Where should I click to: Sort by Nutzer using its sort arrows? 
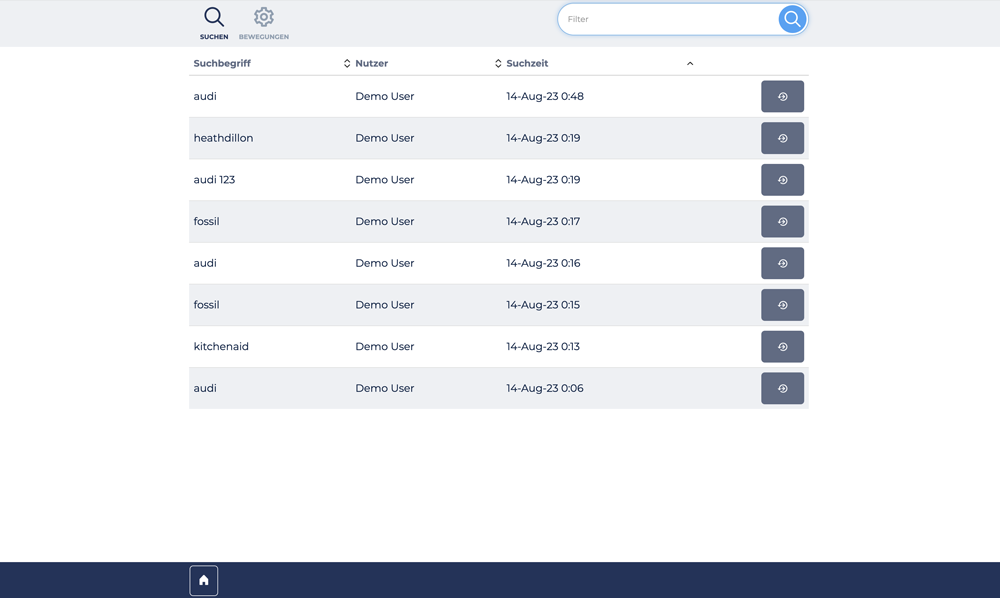pyautogui.click(x=498, y=64)
